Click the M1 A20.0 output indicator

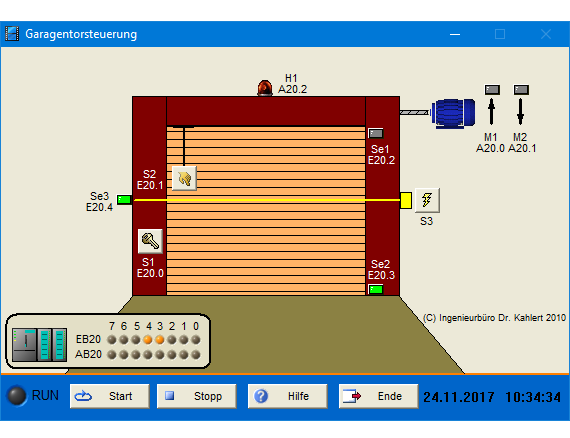pos(492,89)
